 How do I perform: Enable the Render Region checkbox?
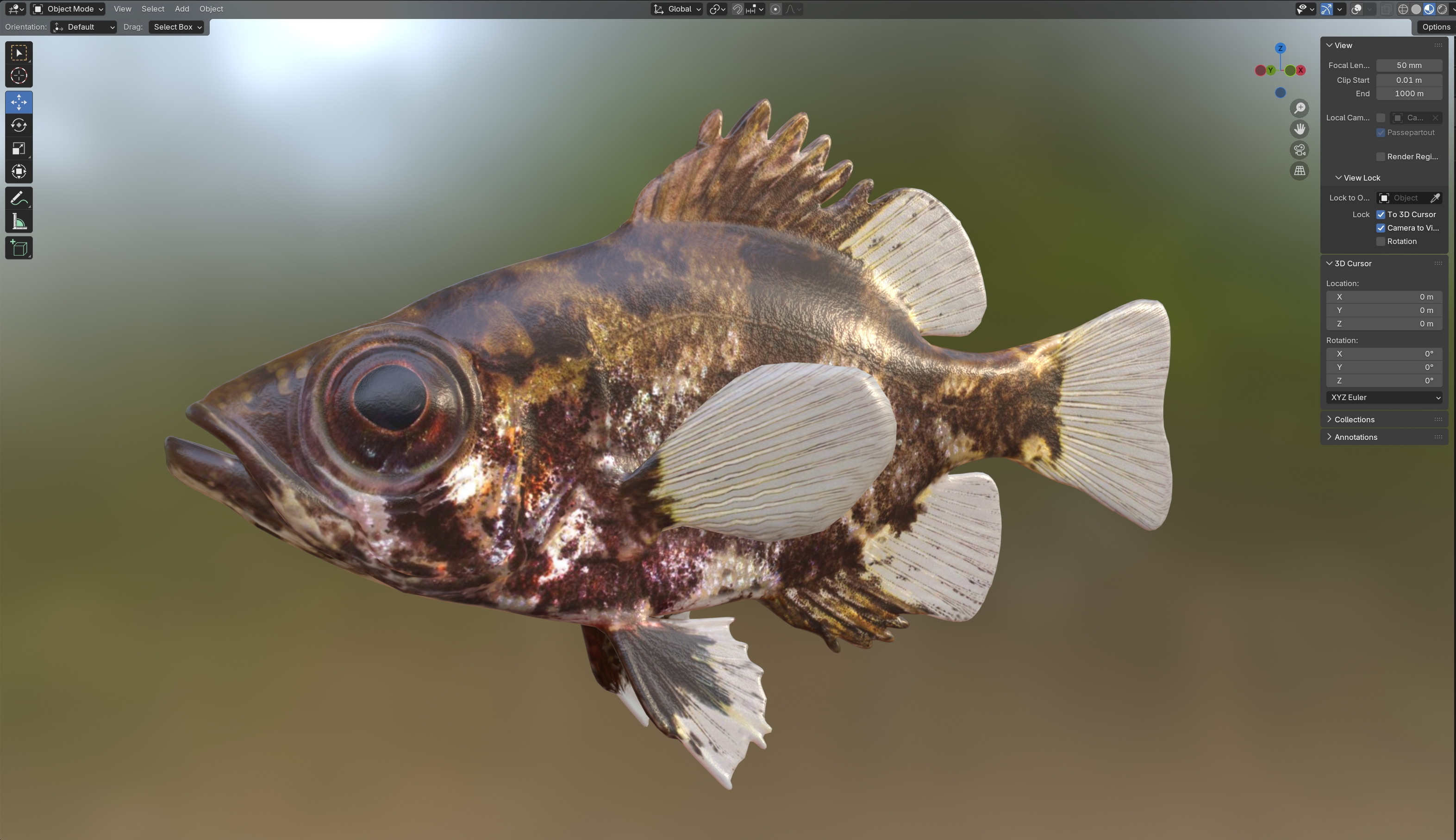pos(1381,157)
